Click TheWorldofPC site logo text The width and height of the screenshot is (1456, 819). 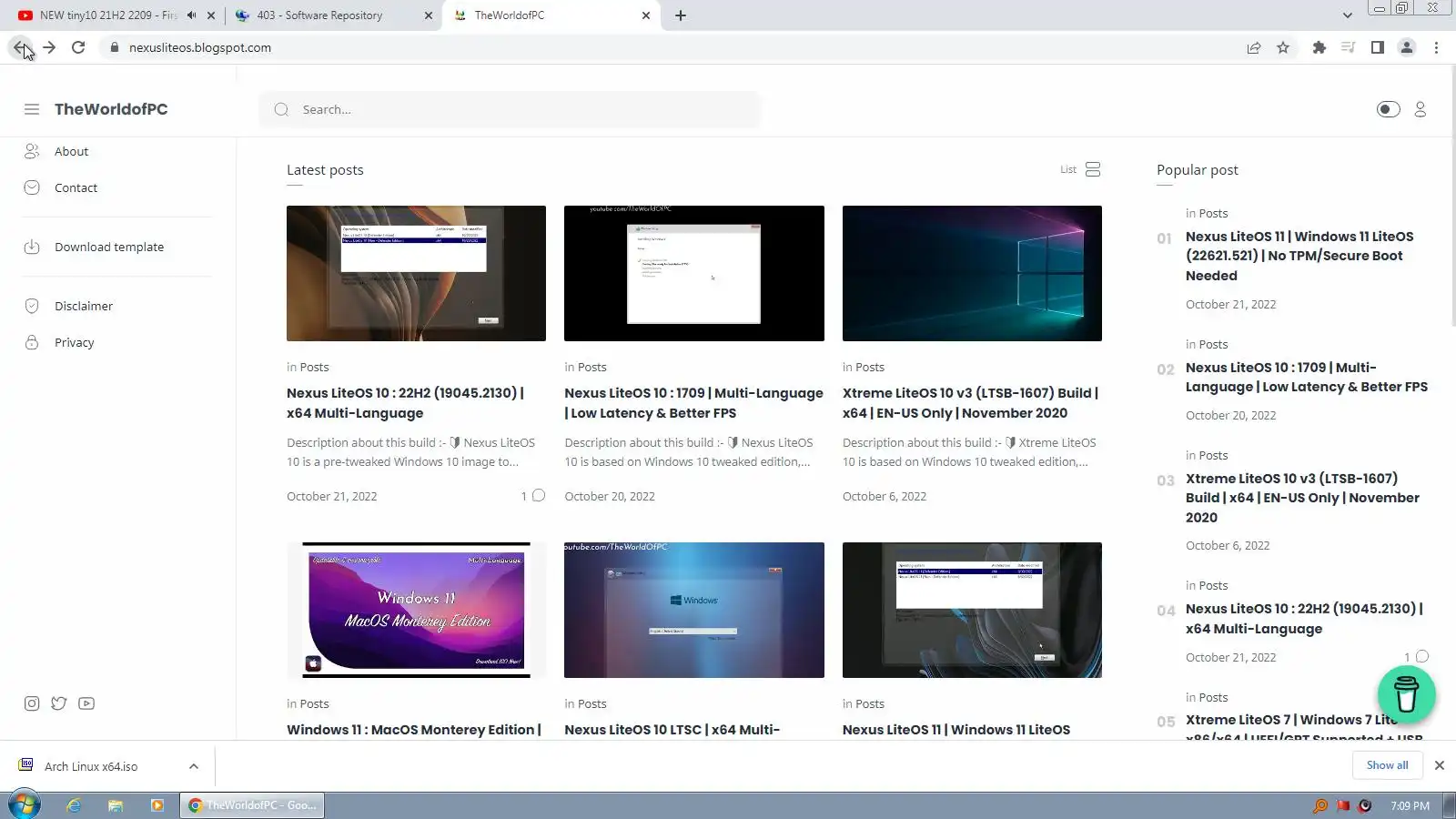pos(111,109)
